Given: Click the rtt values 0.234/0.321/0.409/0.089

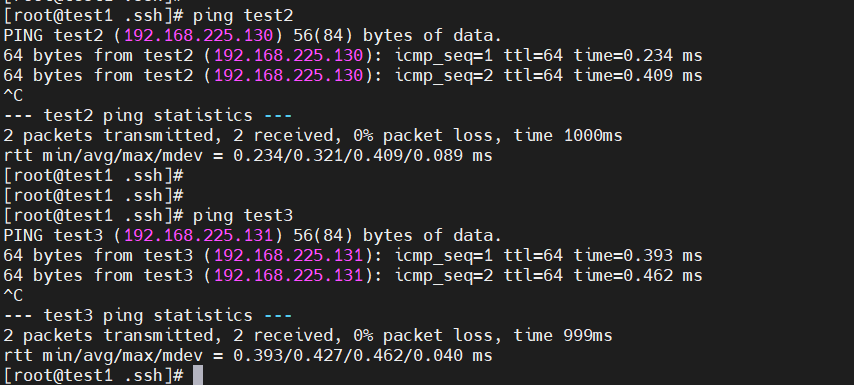Looking at the screenshot, I should pos(347,156).
